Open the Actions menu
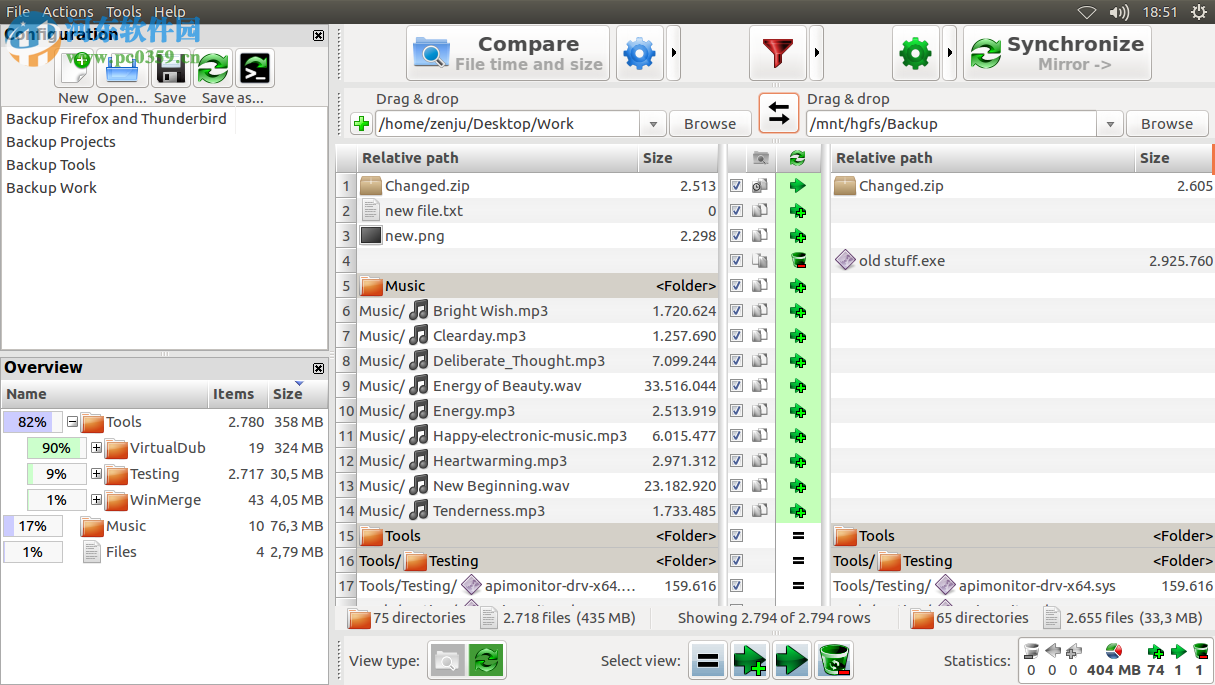Image resolution: width=1215 pixels, height=685 pixels. (67, 11)
